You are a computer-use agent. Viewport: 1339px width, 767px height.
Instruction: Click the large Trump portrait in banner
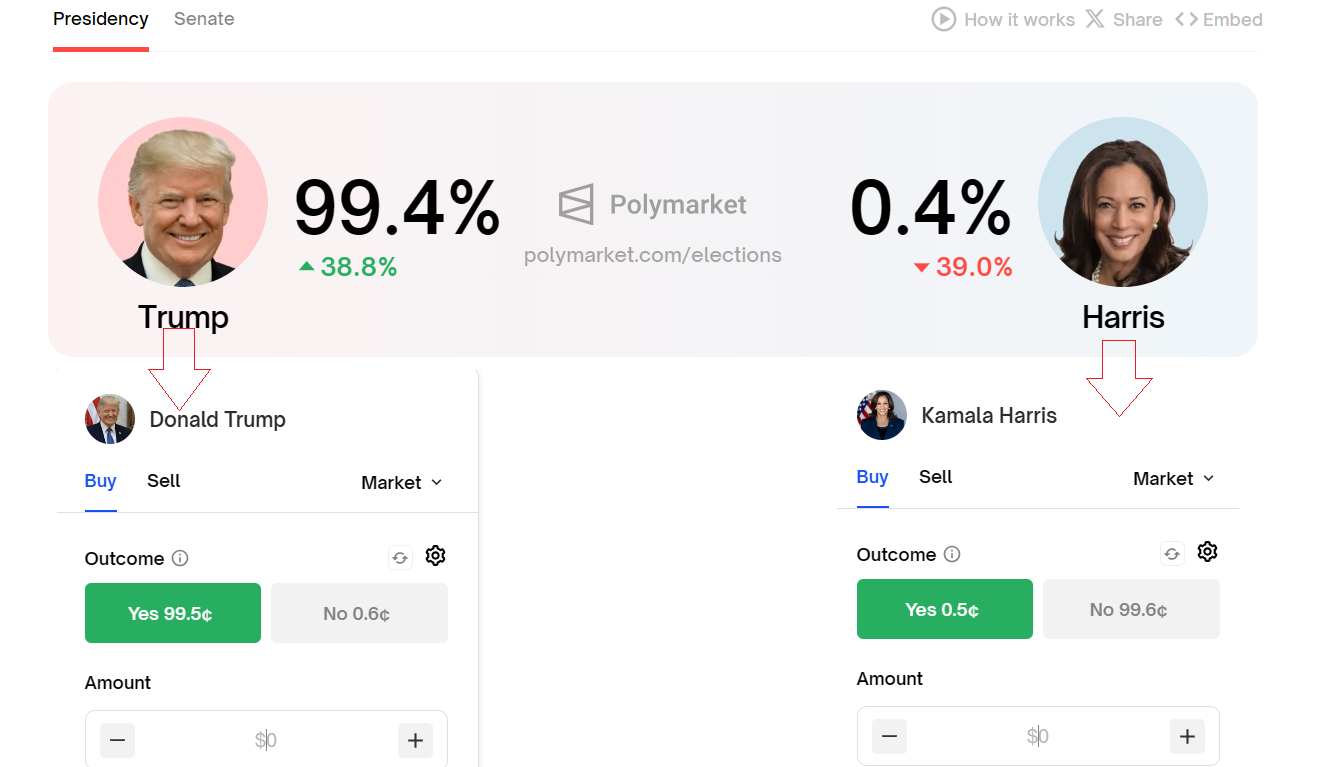pyautogui.click(x=183, y=202)
